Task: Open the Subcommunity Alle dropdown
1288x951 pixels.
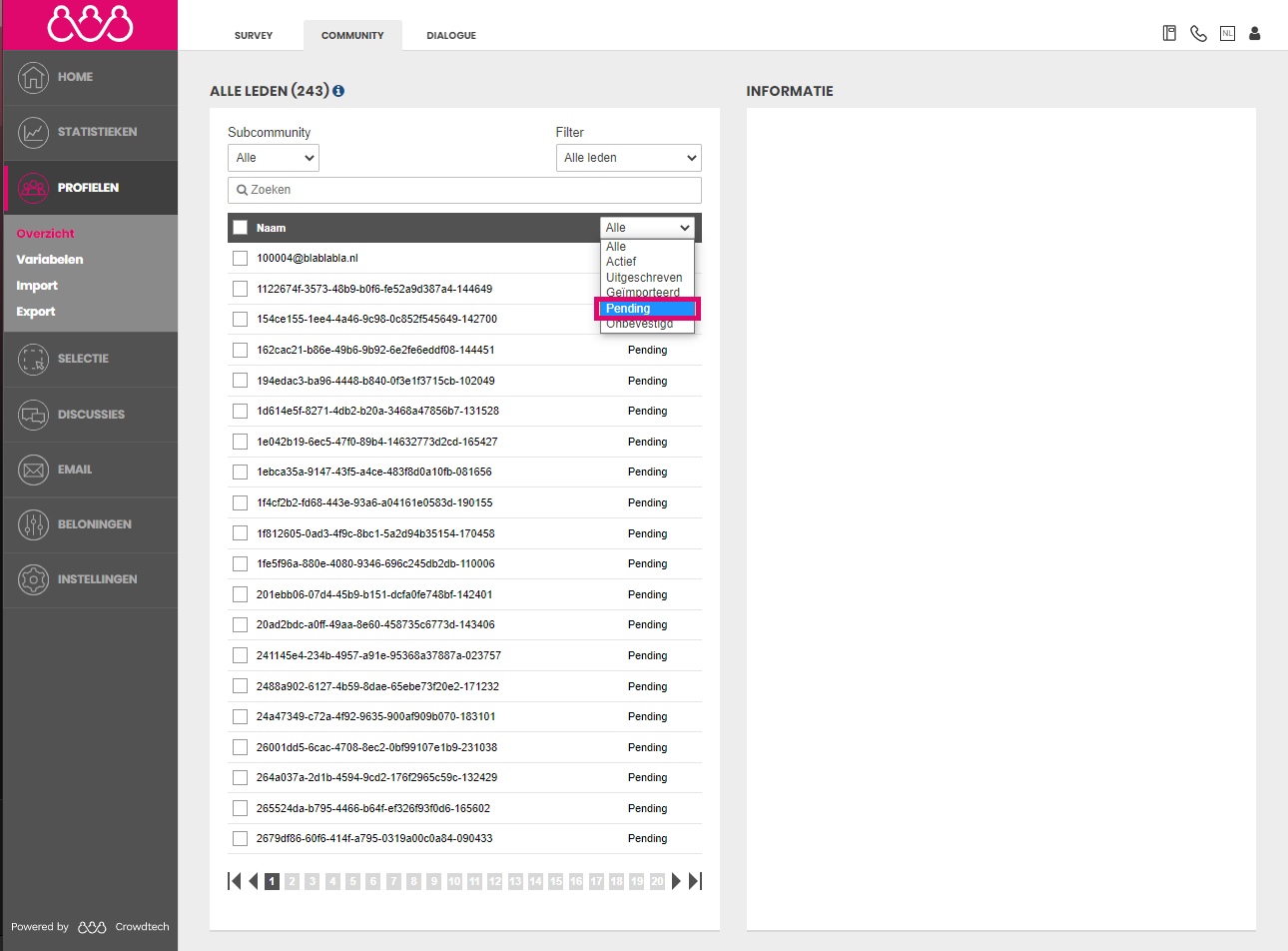Action: (x=274, y=158)
